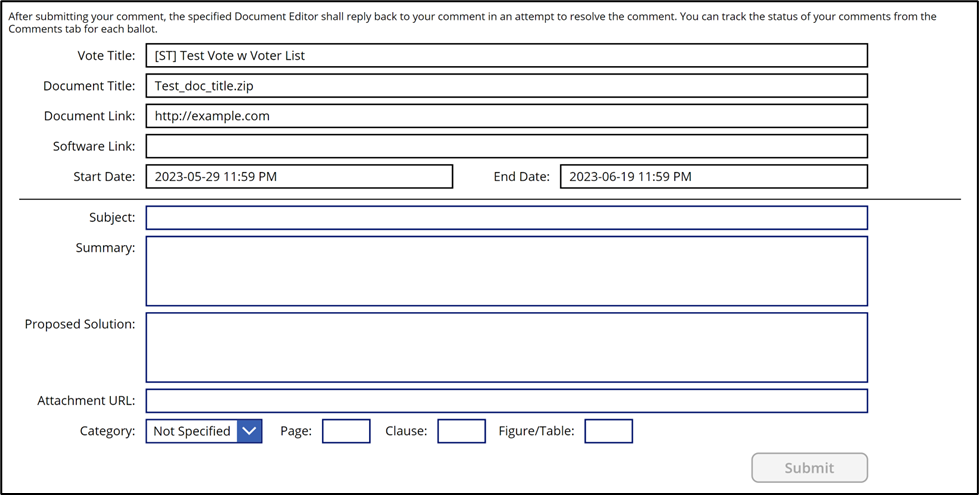Focus the Subject input box
Viewport: 979px width, 495px height.
pyautogui.click(x=506, y=218)
